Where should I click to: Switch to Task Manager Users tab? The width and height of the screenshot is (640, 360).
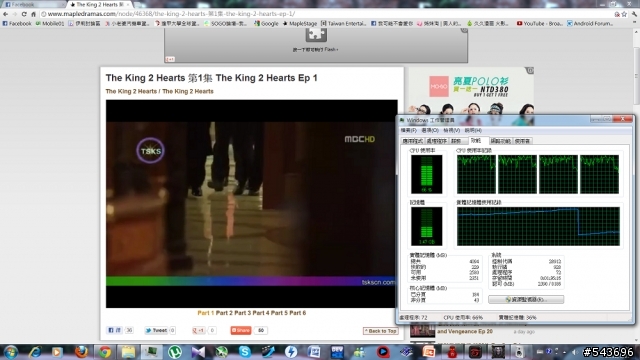[522, 141]
